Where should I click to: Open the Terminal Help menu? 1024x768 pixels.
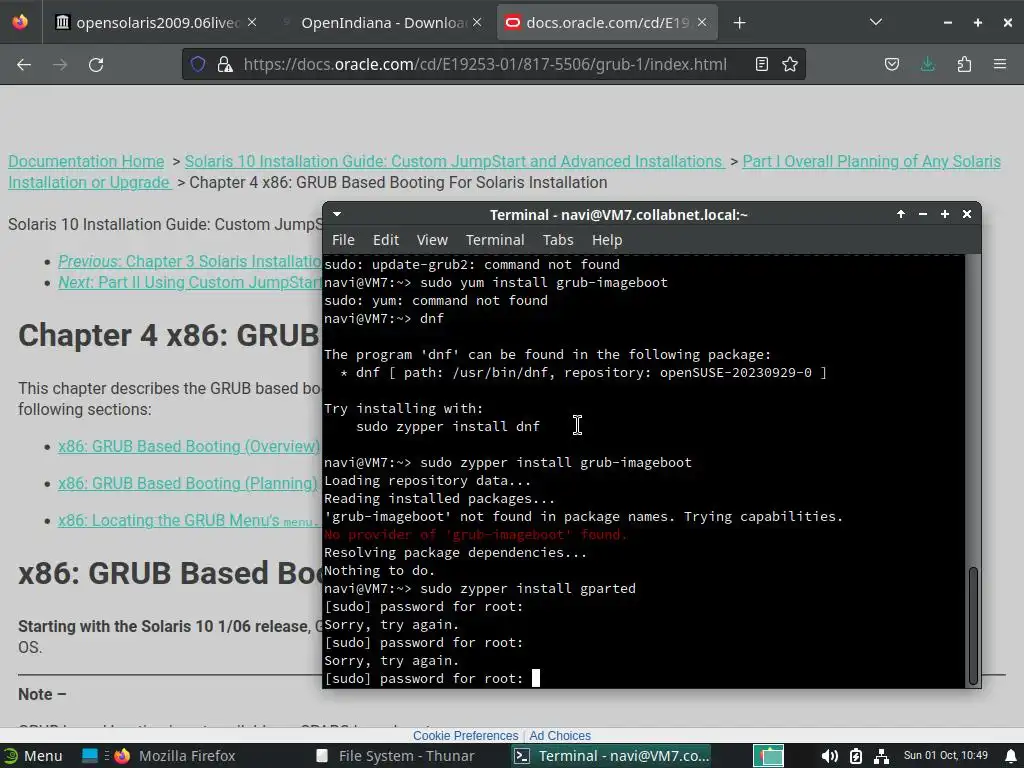[607, 240]
